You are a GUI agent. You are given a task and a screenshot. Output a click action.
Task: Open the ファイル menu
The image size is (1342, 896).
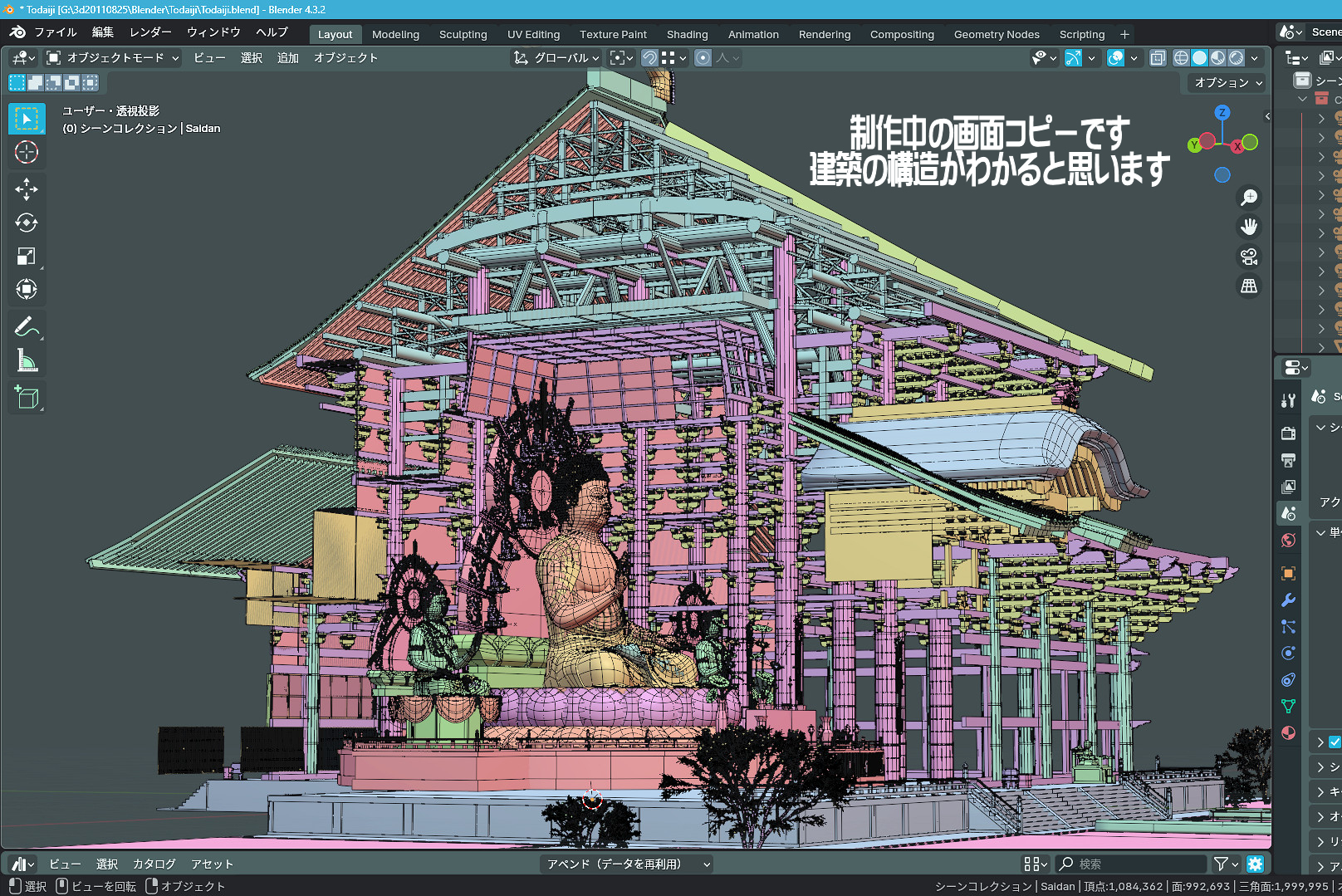click(55, 32)
